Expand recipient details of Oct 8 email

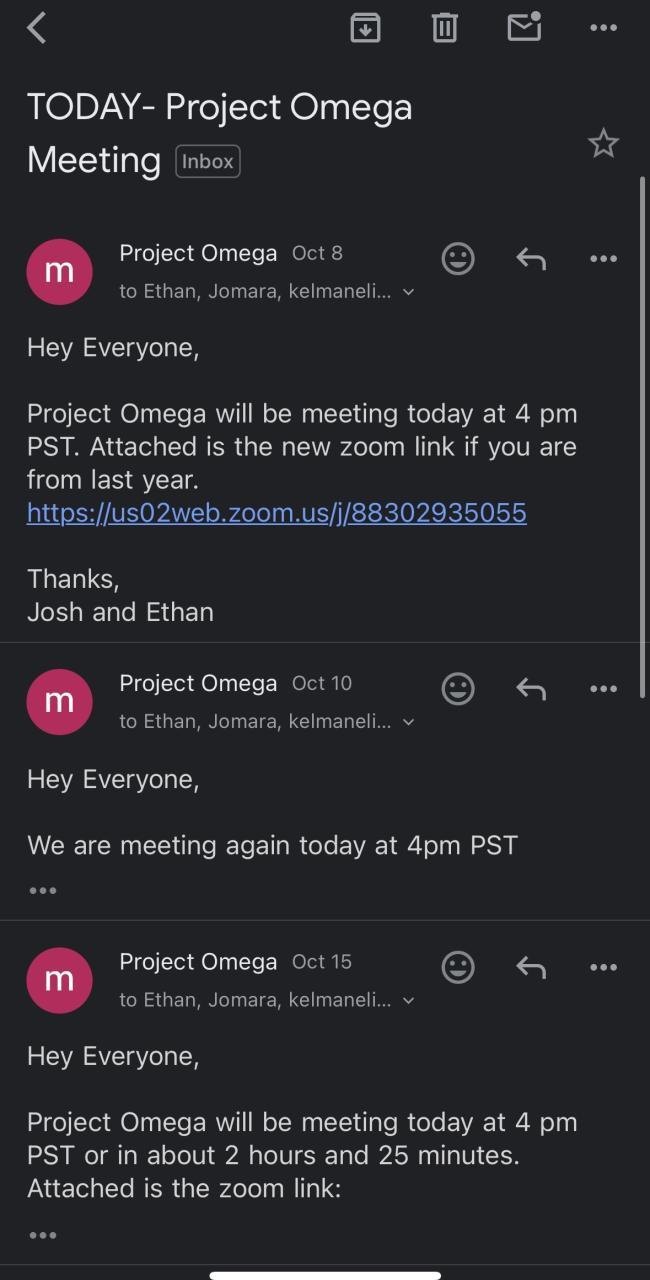408,292
